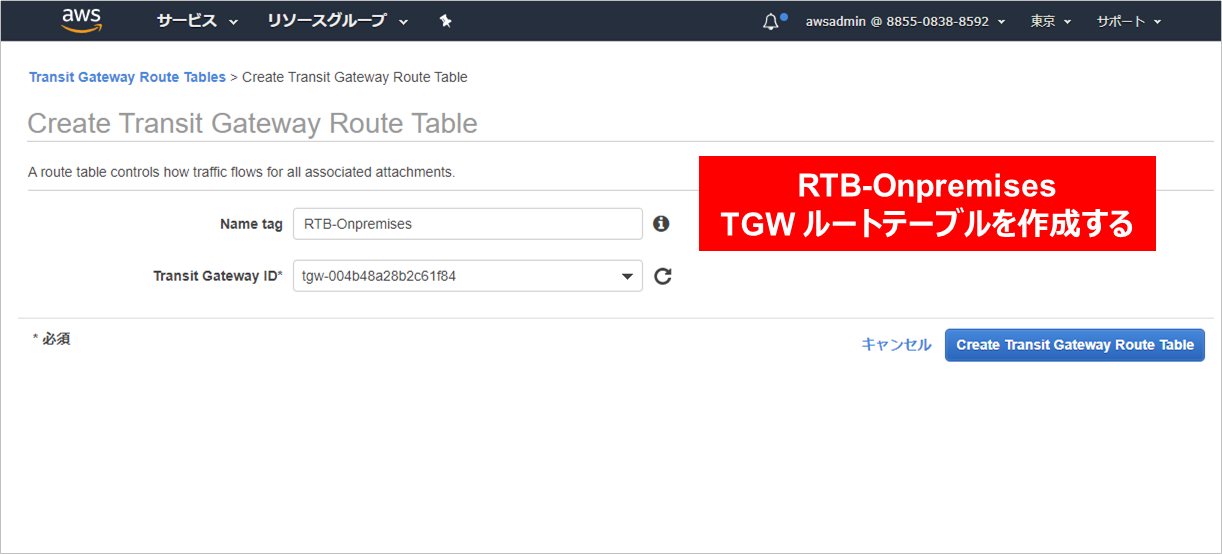Focus the Name tag text field
Image resolution: width=1222 pixels, height=554 pixels.
[x=467, y=224]
